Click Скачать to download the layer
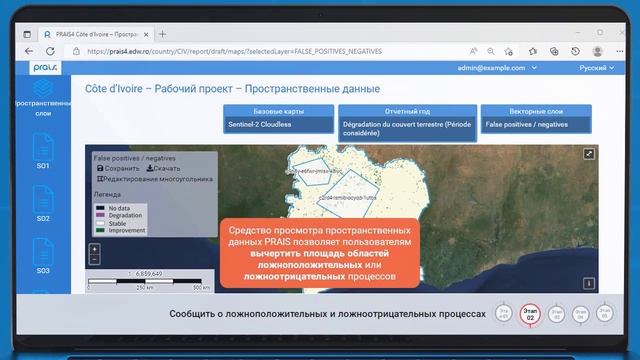The image size is (640, 360). click(x=163, y=168)
